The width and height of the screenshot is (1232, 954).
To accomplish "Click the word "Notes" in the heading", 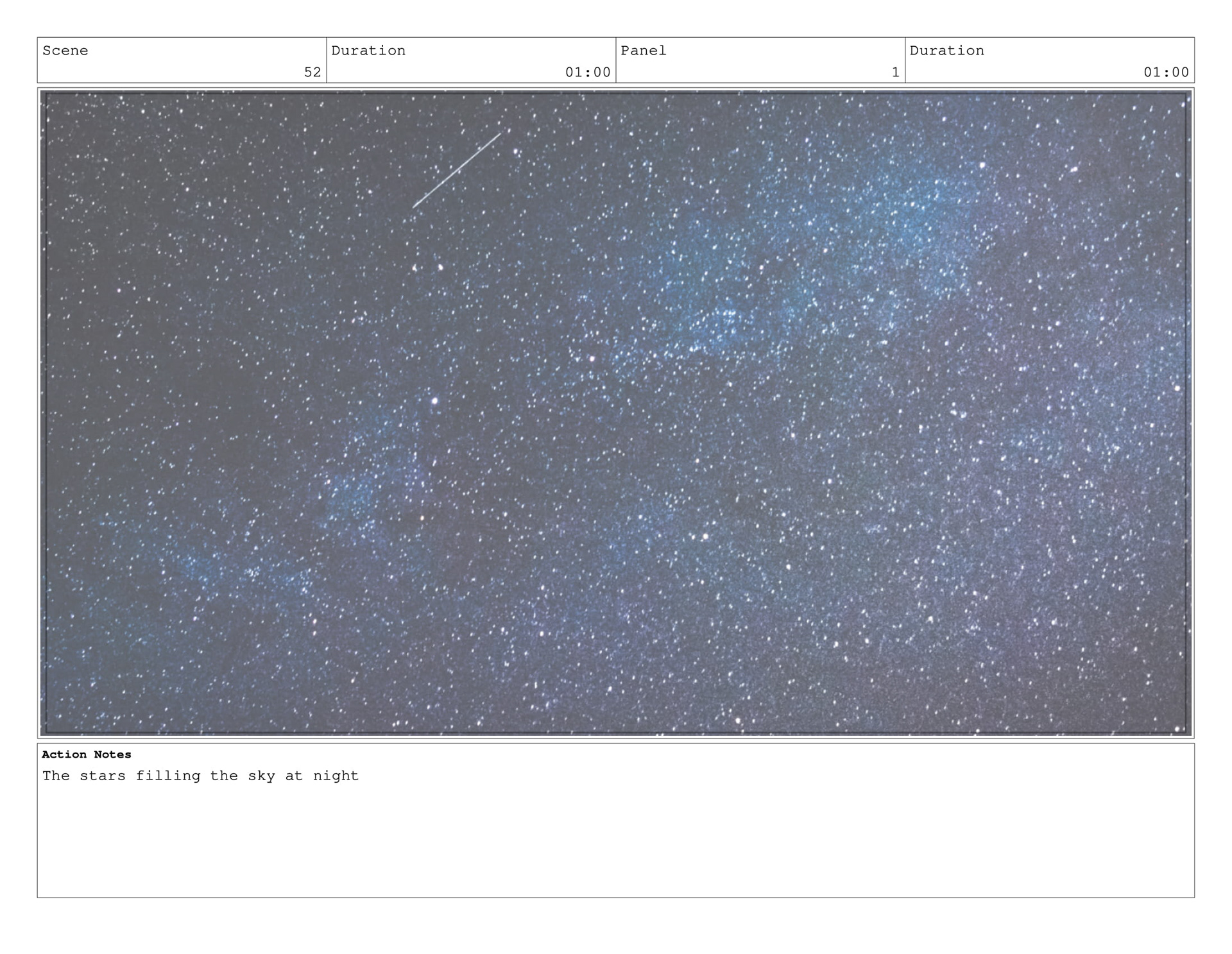I will 112,754.
